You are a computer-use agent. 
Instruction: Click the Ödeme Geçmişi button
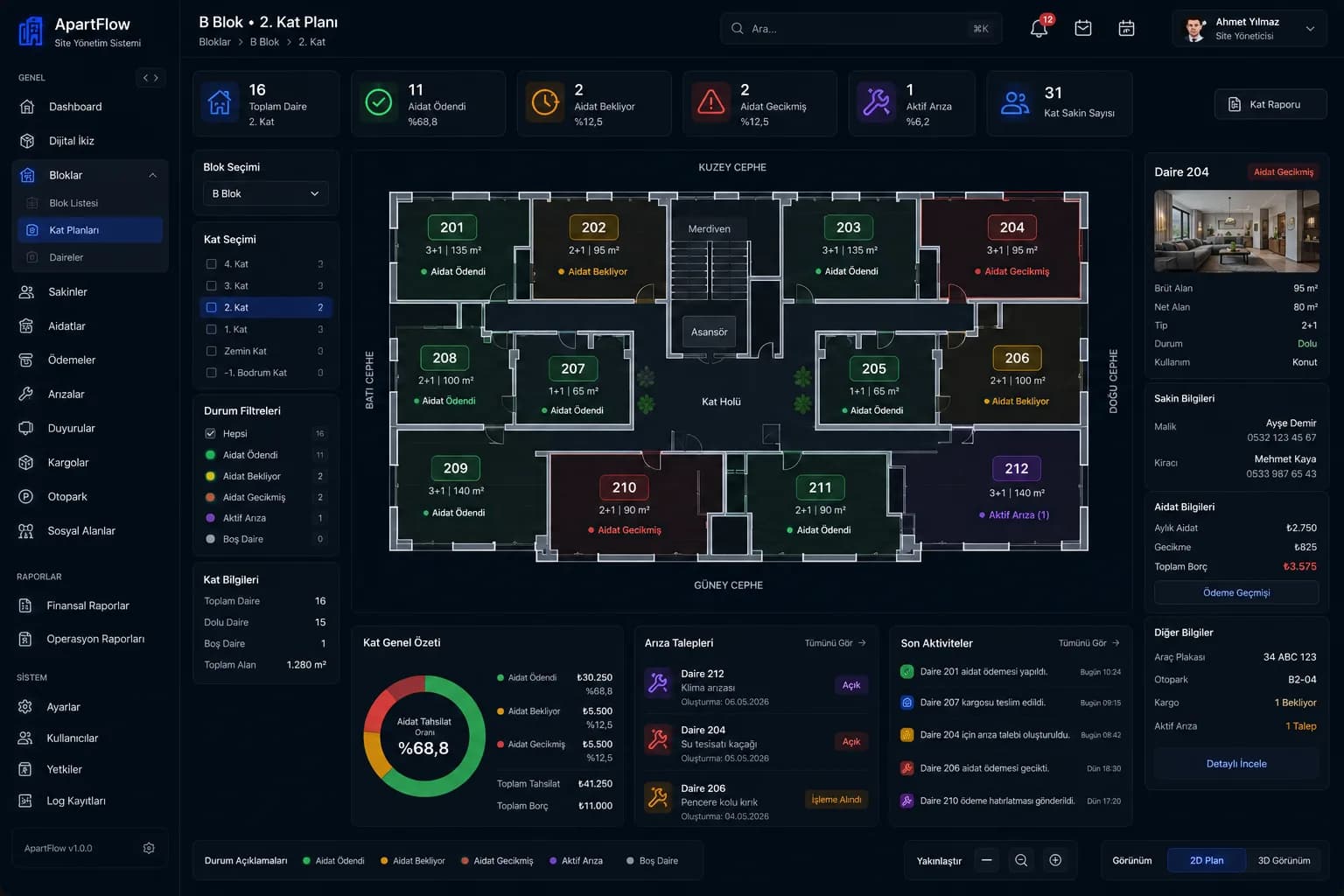(x=1236, y=593)
